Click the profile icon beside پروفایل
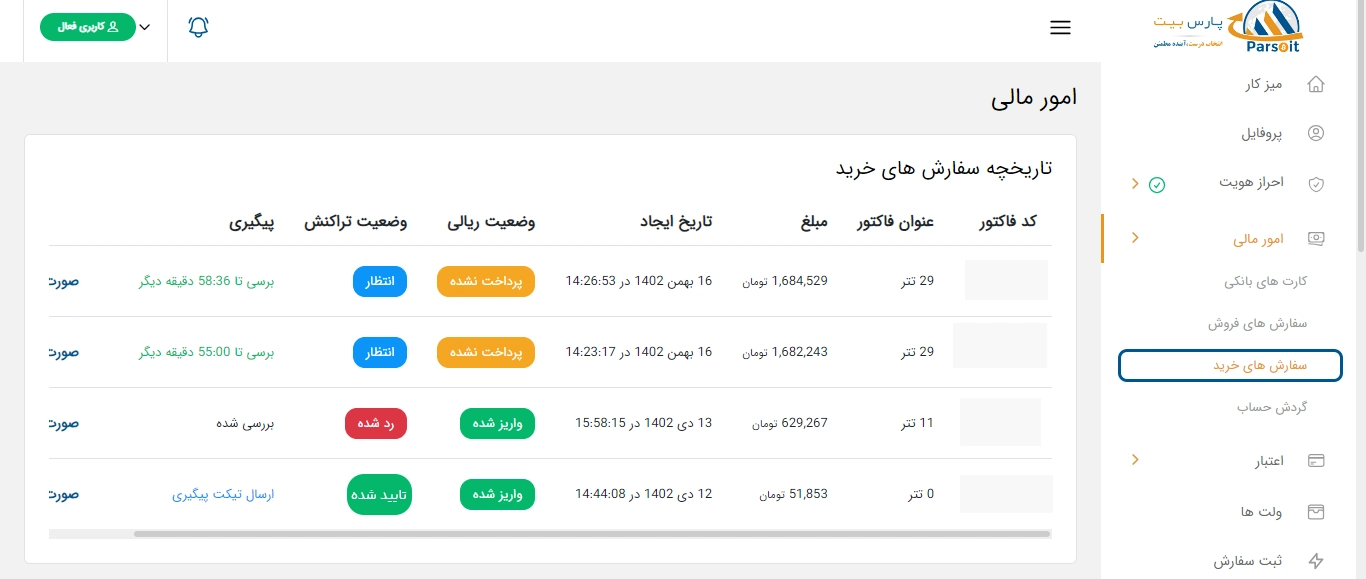 click(x=1316, y=133)
